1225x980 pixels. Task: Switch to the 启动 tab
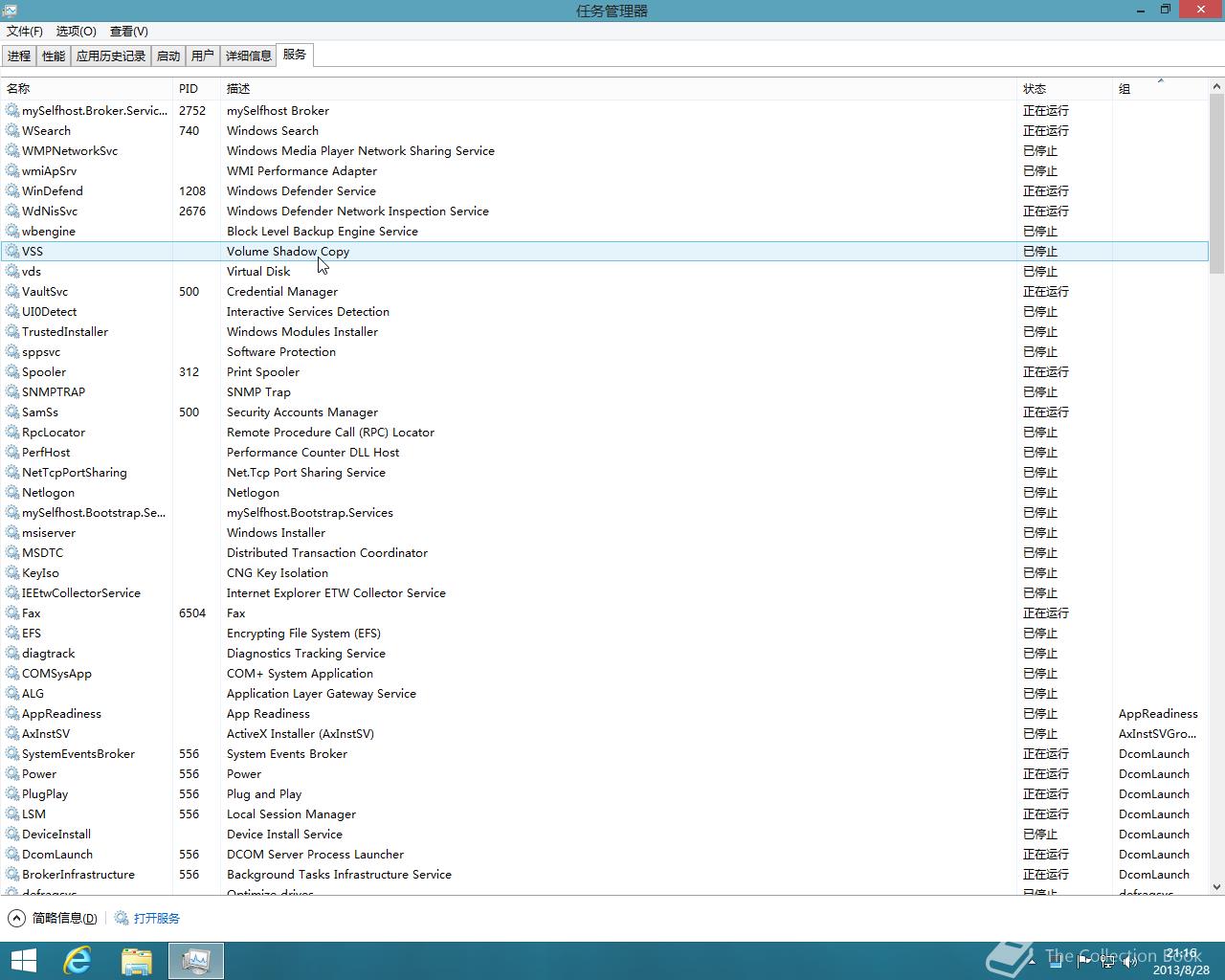pos(168,56)
